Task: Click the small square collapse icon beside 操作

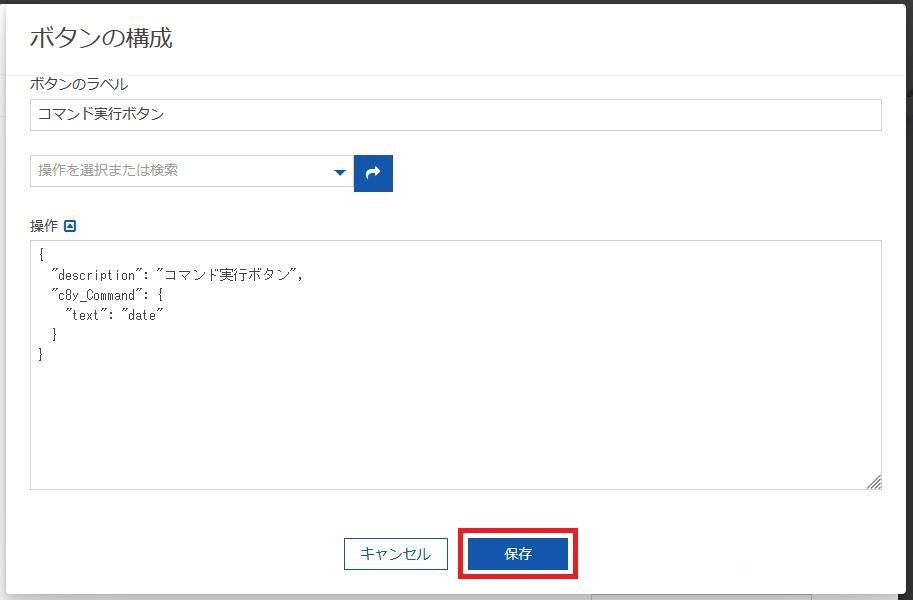Action: pos(69,225)
